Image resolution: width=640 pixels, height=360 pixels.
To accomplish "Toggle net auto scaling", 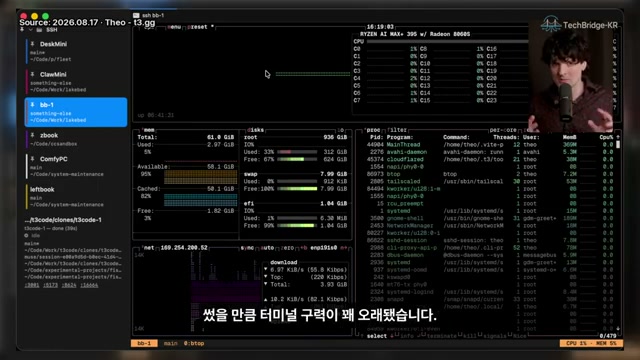I will [267, 248].
